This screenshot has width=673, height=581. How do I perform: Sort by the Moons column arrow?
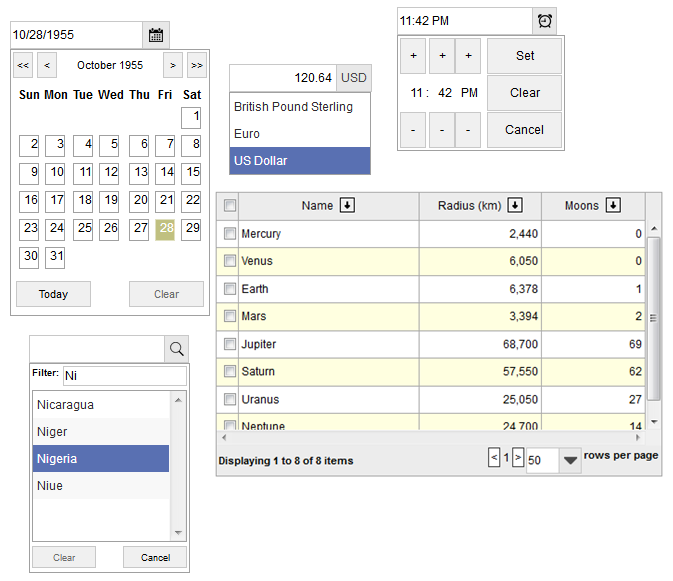(613, 206)
